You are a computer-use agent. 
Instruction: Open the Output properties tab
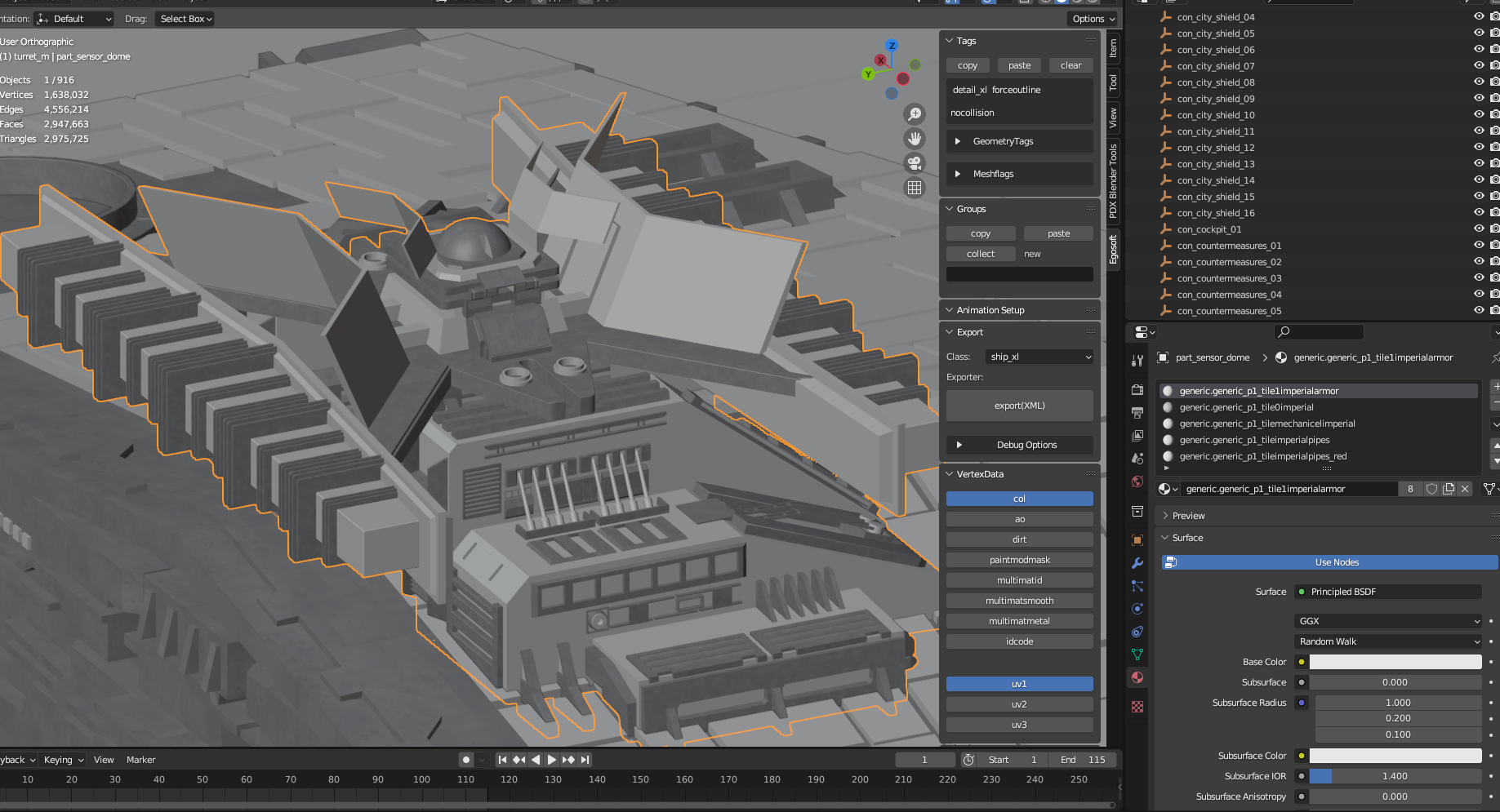click(1137, 412)
